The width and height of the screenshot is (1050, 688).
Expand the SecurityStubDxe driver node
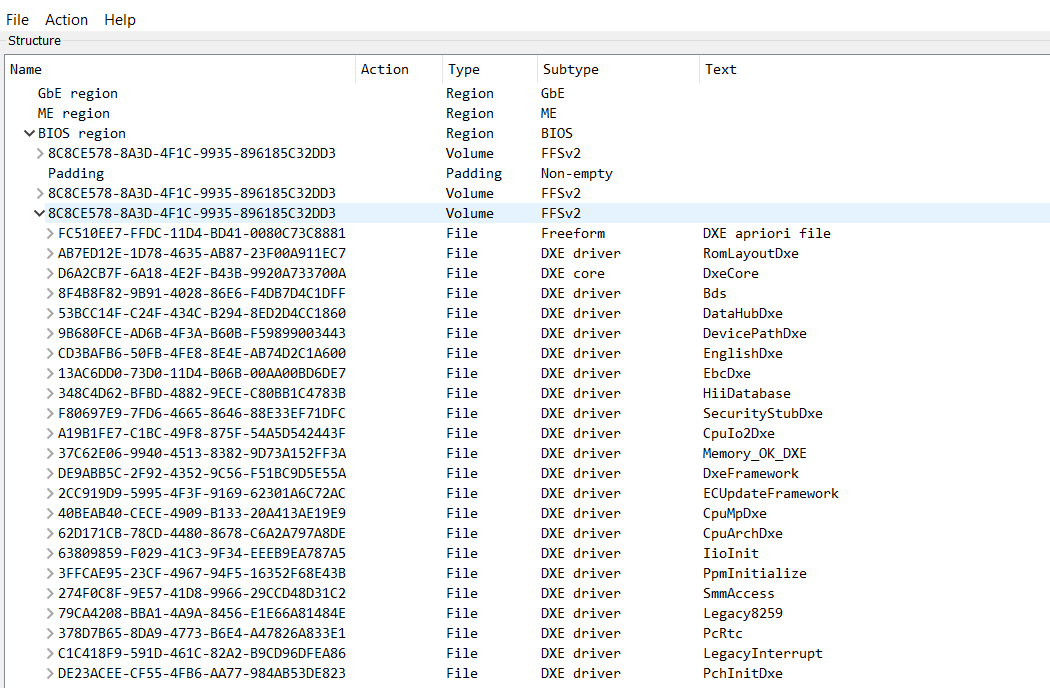pyautogui.click(x=50, y=413)
